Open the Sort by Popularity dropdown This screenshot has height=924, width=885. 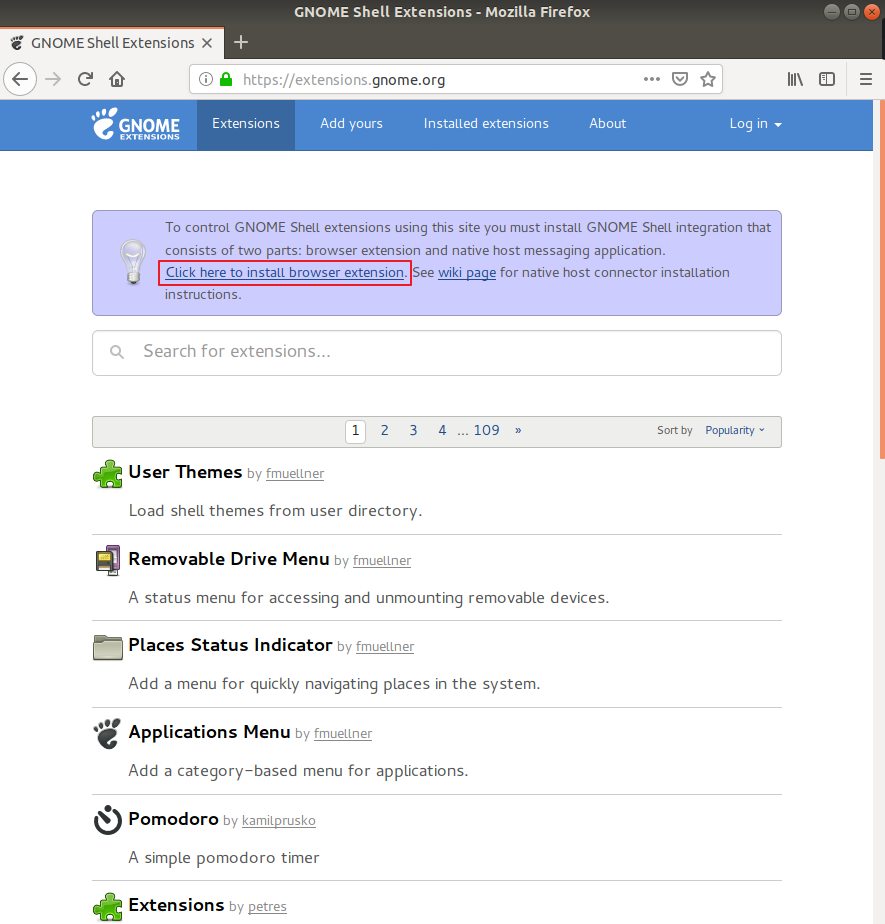click(734, 430)
